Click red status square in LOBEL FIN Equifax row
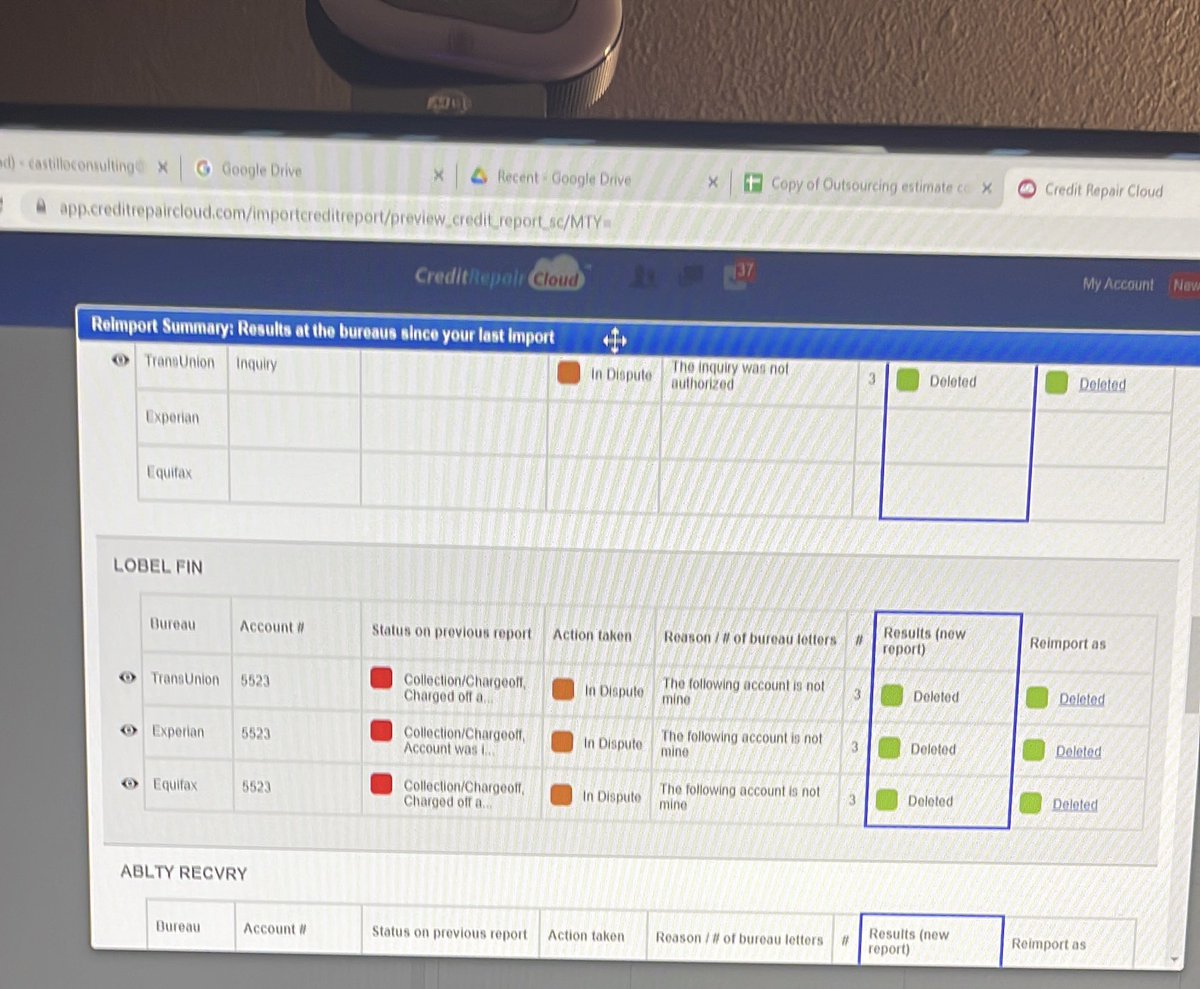1200x989 pixels. click(x=381, y=783)
